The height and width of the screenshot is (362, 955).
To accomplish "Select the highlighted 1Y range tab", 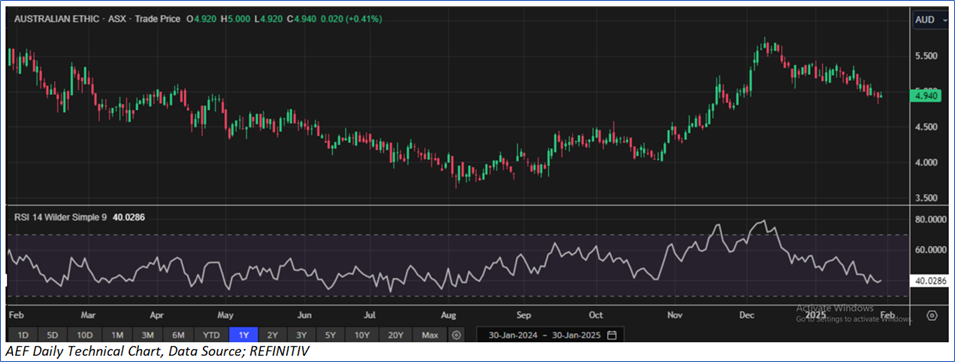I will click(x=244, y=335).
